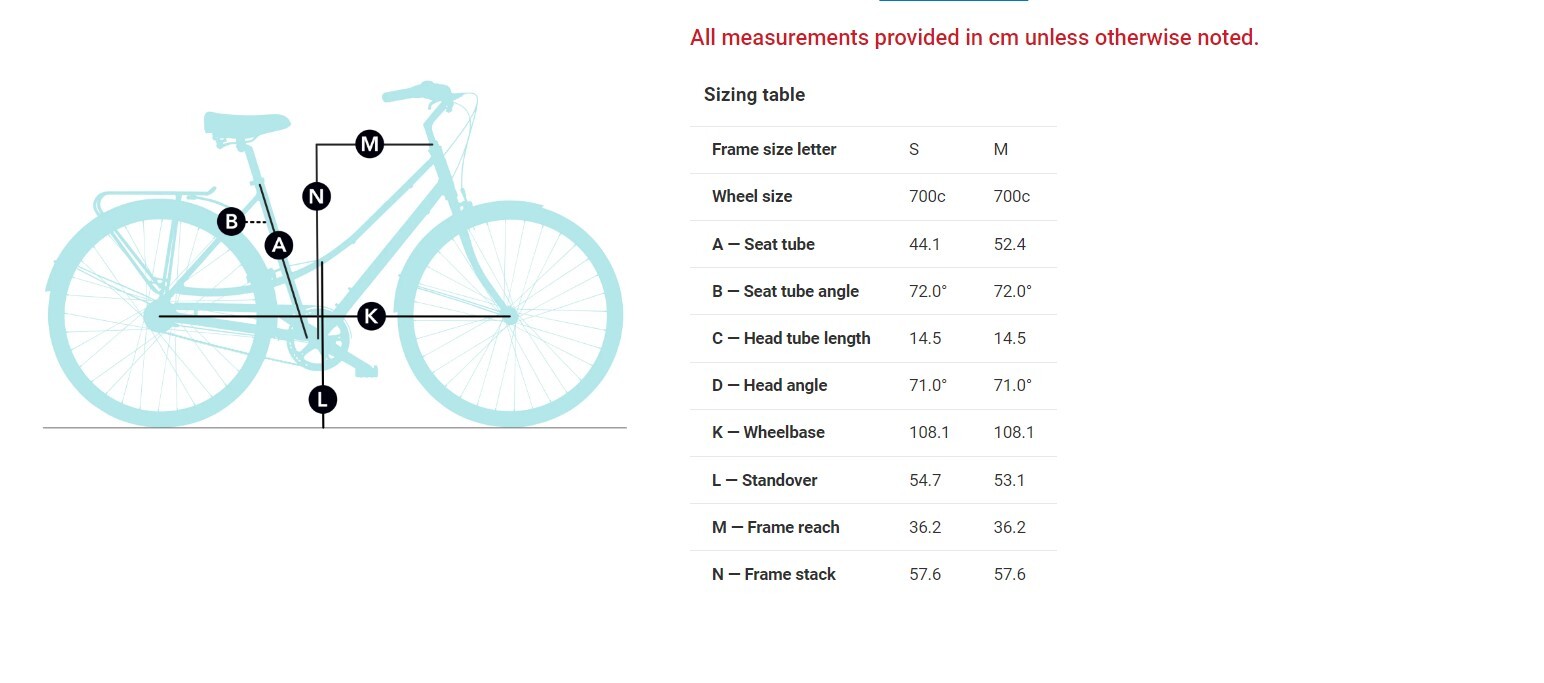Viewport: 1544px width, 683px height.
Task: Select the B seat tube angle marker
Action: 231,222
